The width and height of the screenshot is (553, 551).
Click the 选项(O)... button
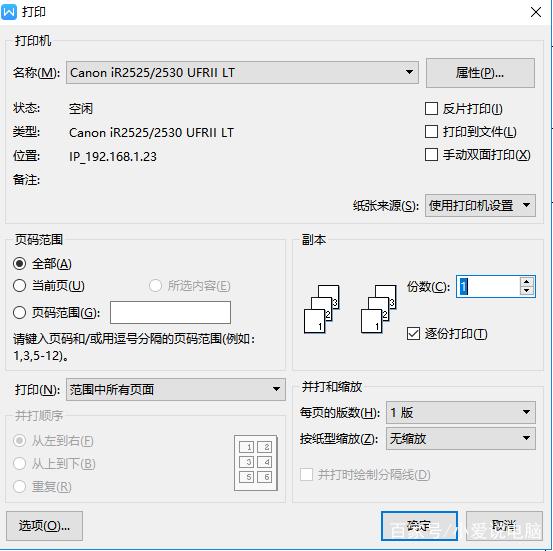(44, 526)
